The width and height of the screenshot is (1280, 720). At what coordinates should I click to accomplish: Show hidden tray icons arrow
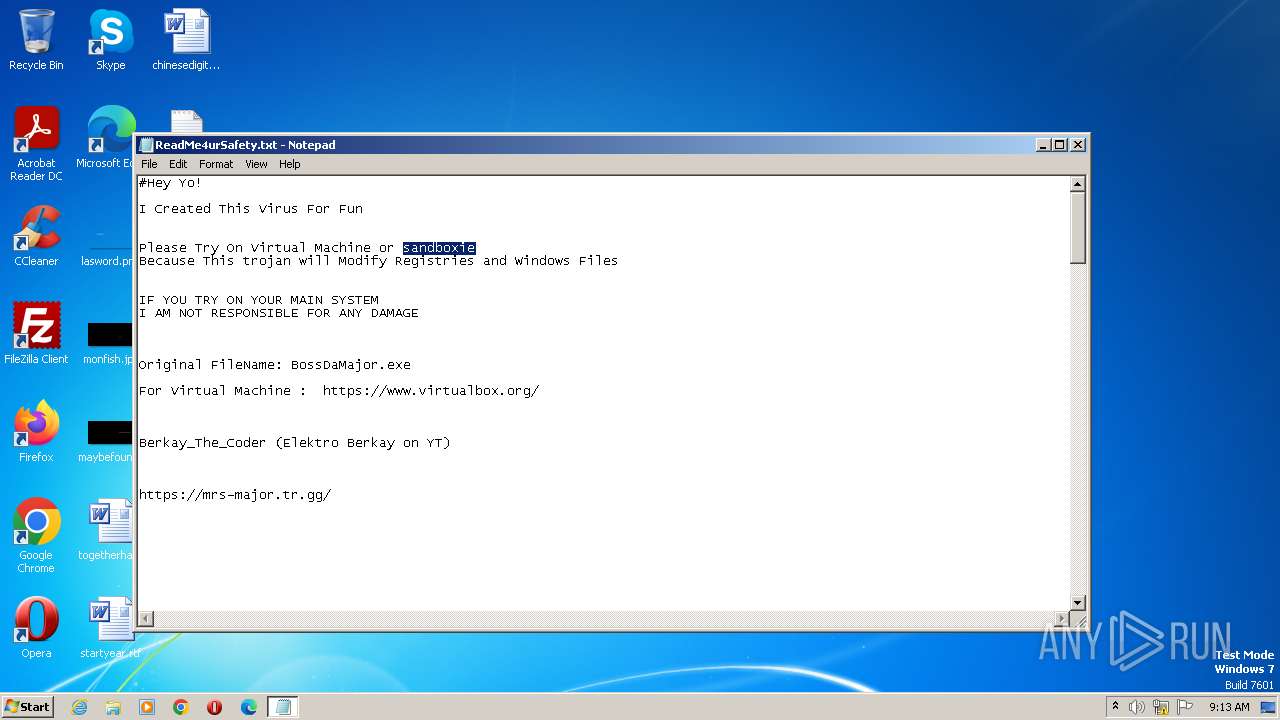tap(1116, 706)
